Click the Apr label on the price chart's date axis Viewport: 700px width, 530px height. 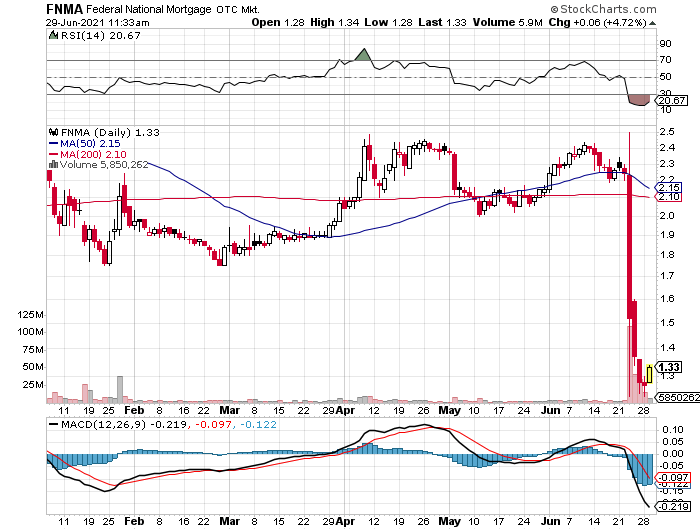click(345, 410)
